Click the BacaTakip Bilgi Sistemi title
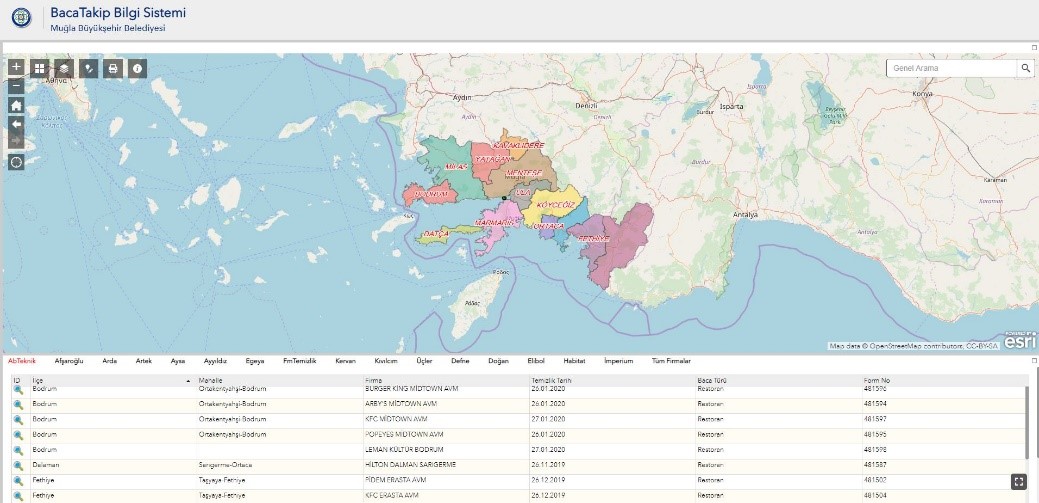This screenshot has width=1039, height=503. click(x=118, y=13)
